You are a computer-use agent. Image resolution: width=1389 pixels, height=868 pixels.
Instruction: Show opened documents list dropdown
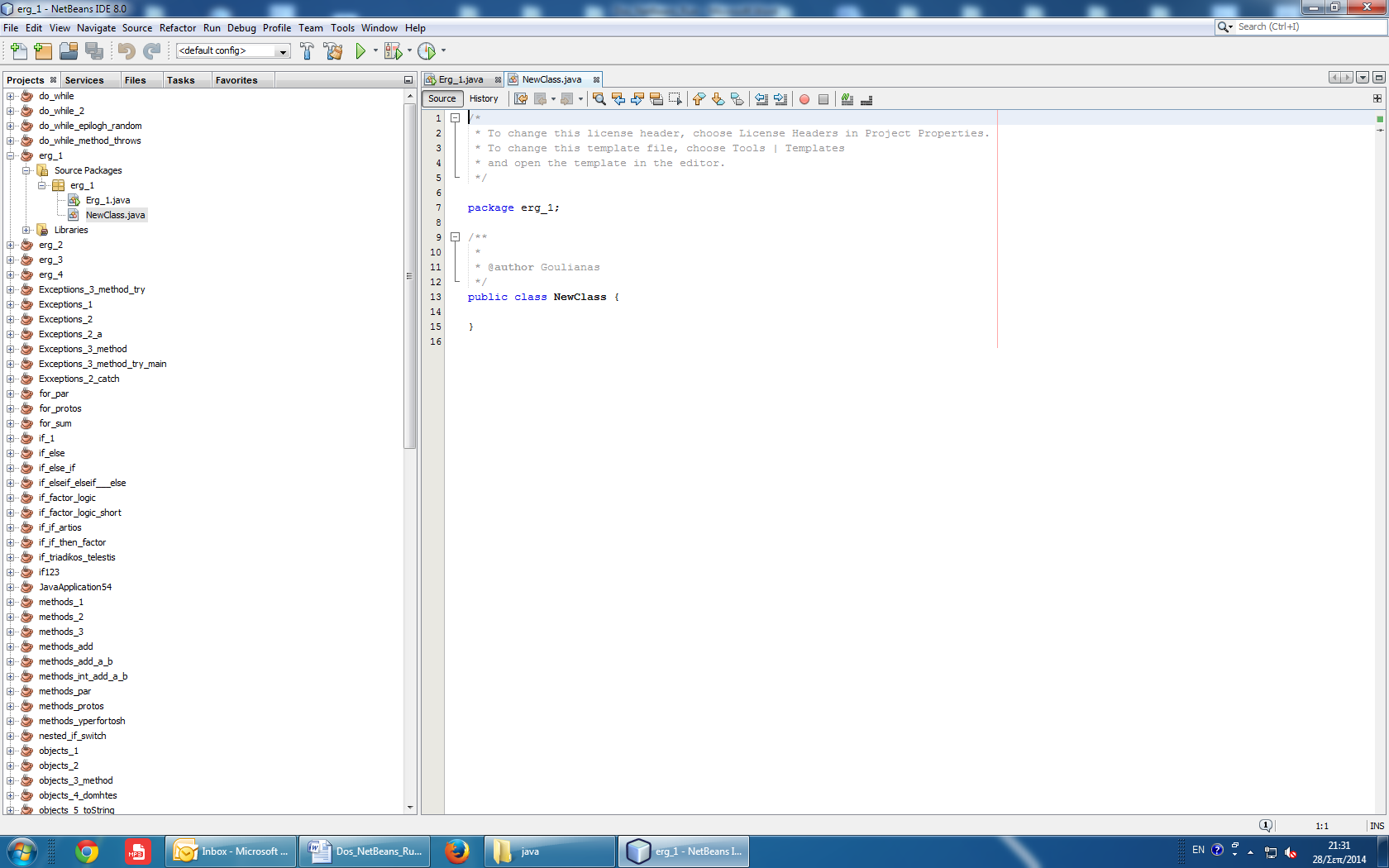[1363, 78]
